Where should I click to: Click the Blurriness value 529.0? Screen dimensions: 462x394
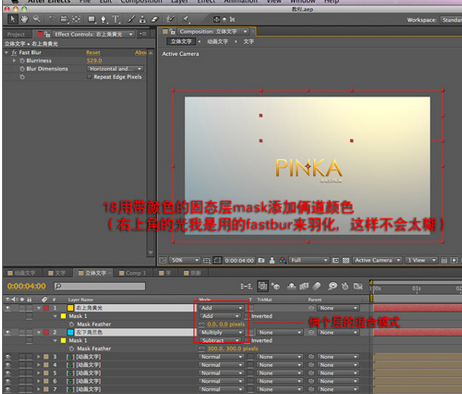94,61
